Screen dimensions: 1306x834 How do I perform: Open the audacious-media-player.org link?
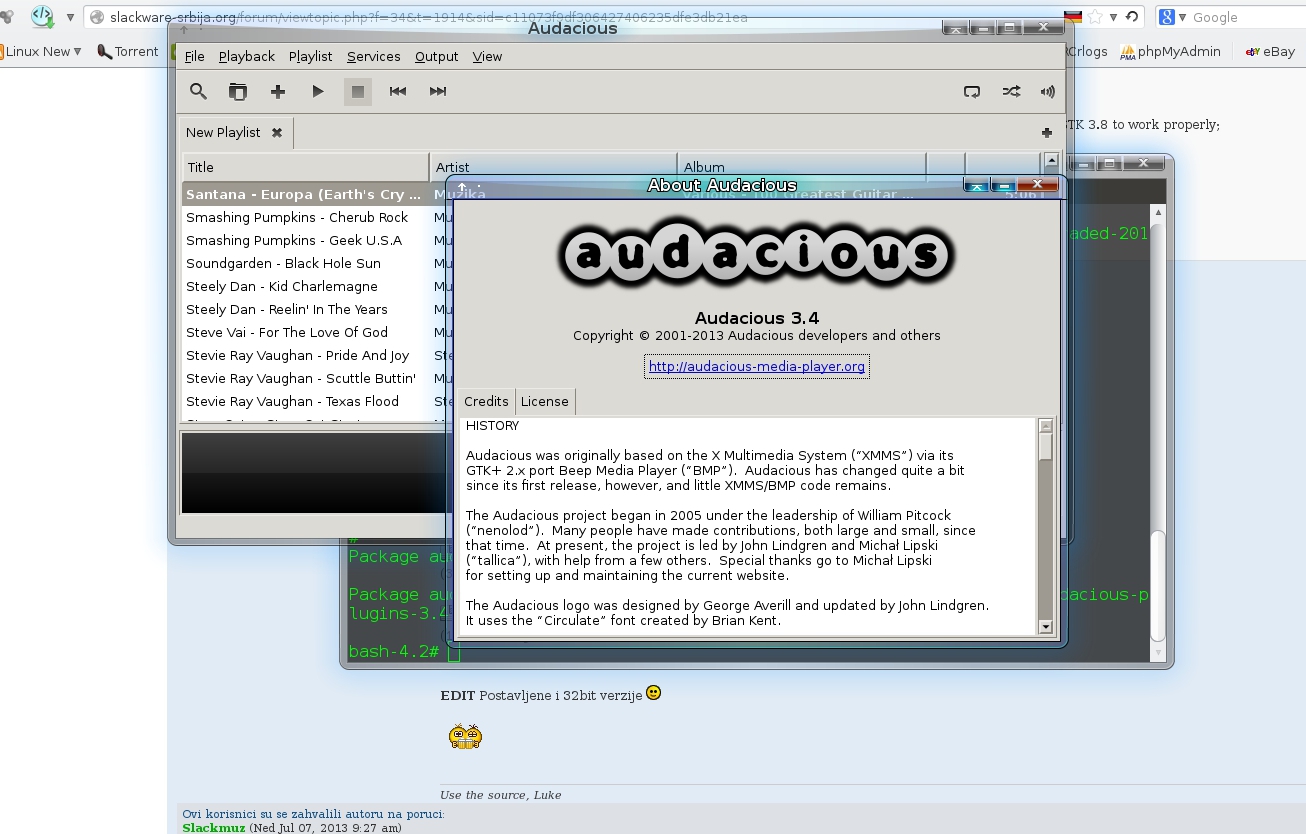coord(756,367)
